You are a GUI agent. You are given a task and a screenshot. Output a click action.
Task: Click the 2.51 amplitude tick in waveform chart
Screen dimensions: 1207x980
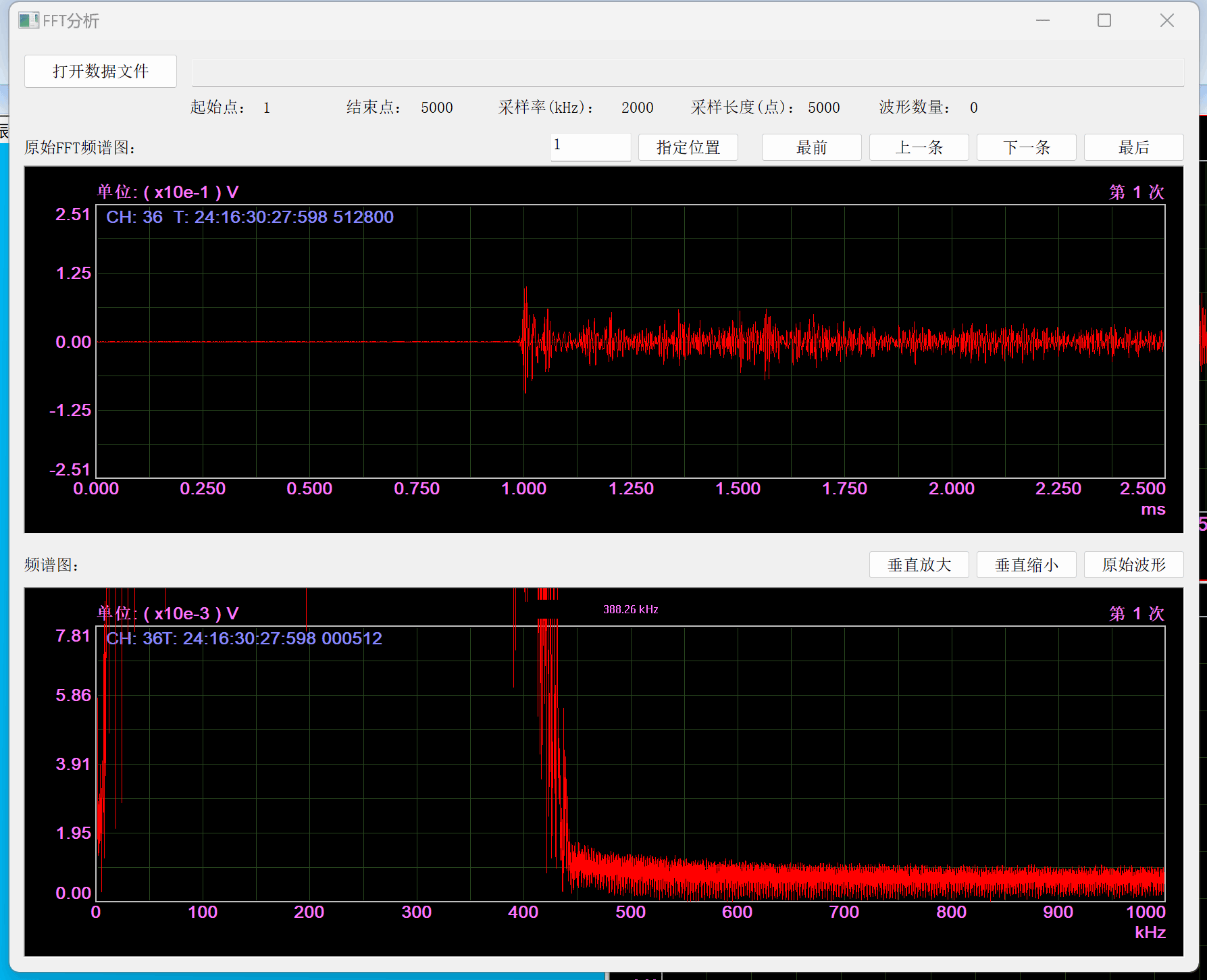click(73, 214)
